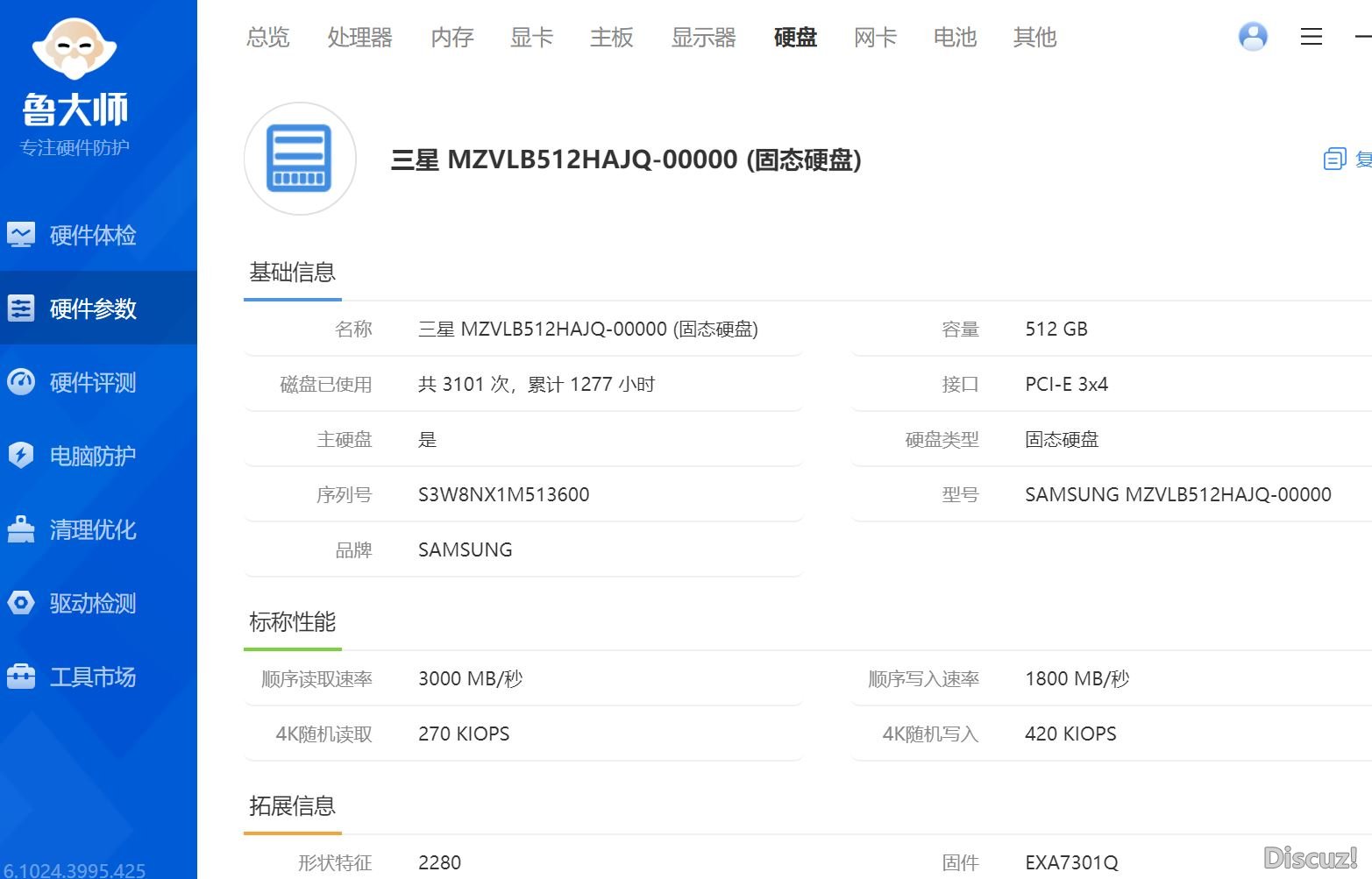This screenshot has width=1372, height=879.
Task: Click the disk usage value 共 3101 次
Action: 537,384
